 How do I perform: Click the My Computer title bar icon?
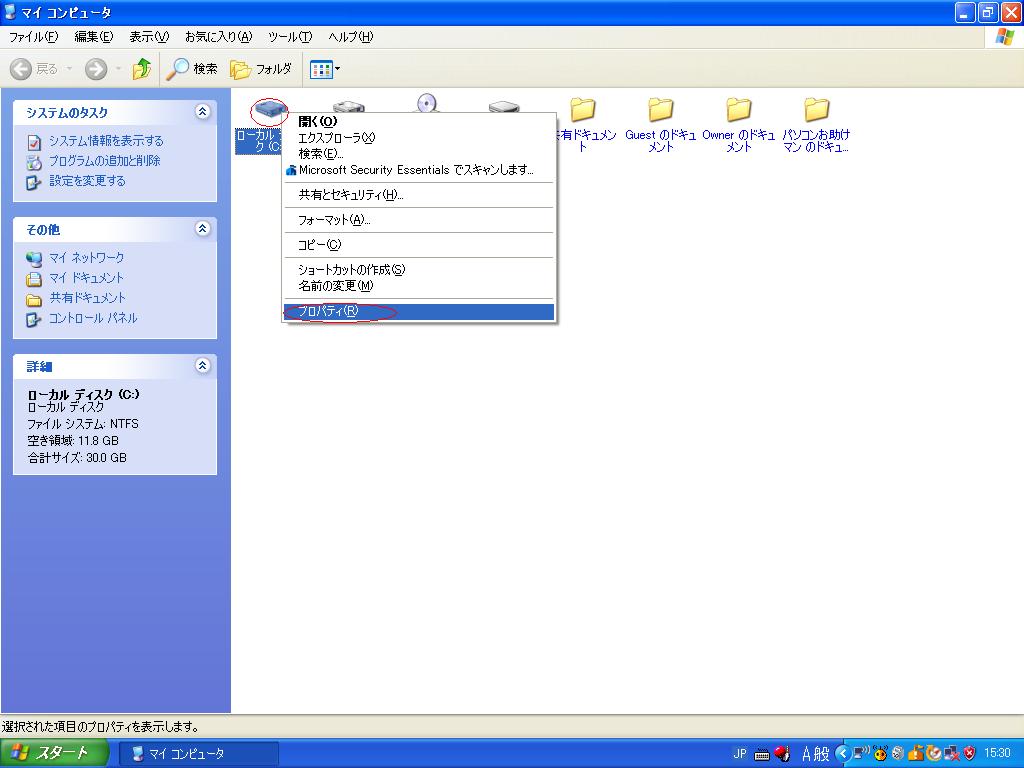point(10,12)
